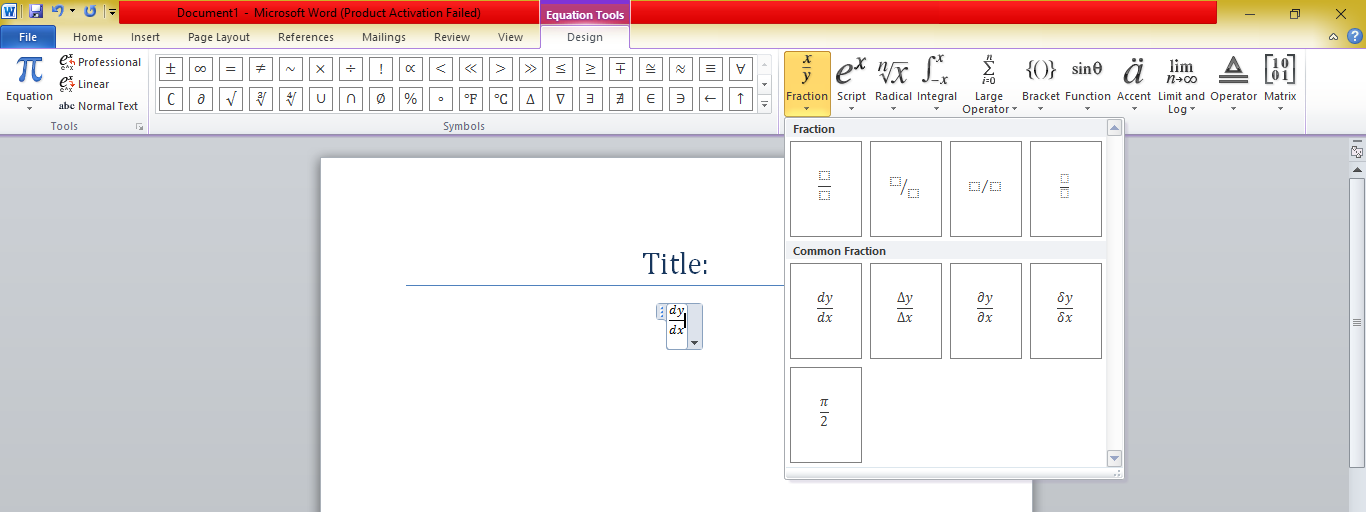This screenshot has height=512, width=1366.
Task: Insert the element-of (∈) symbol
Action: click(651, 99)
